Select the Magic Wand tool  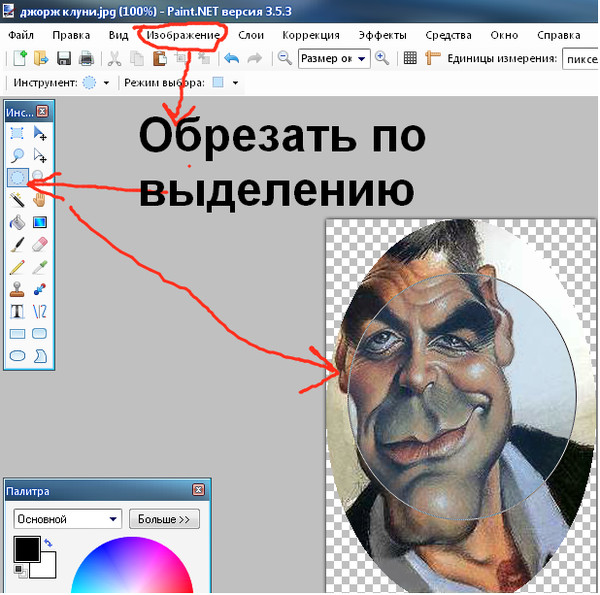17,200
